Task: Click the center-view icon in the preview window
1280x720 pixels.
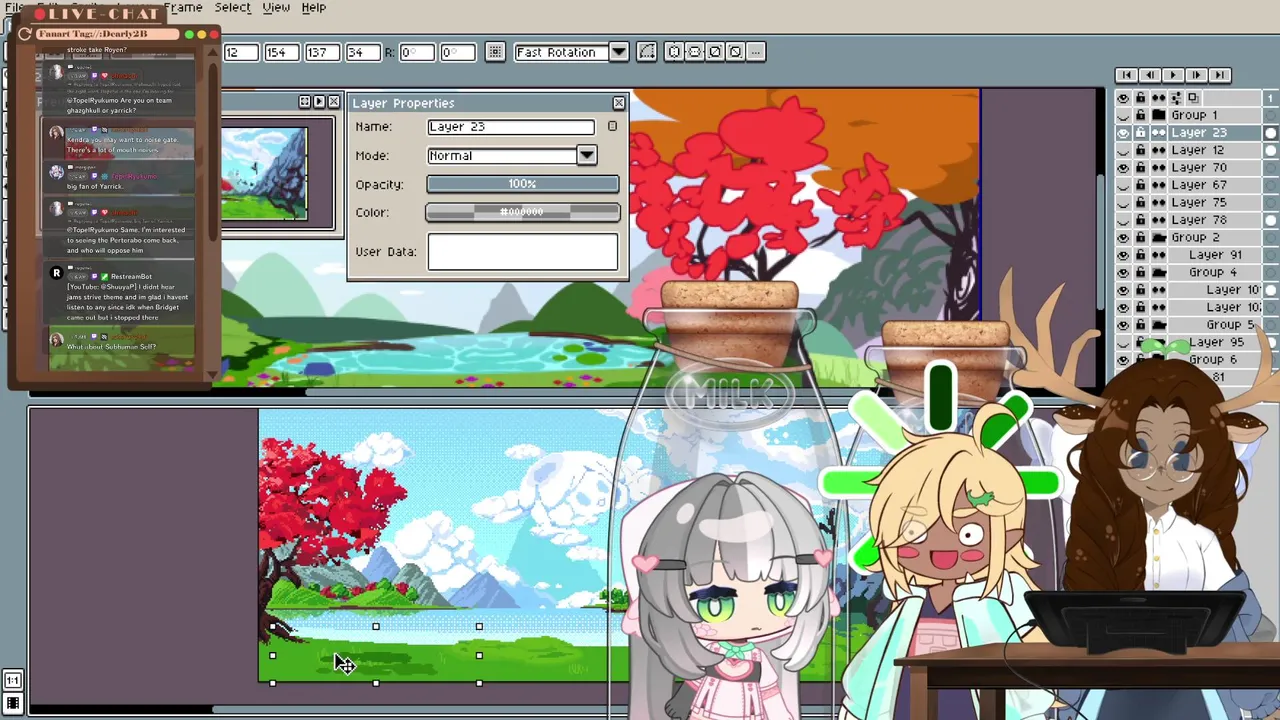Action: 304,102
